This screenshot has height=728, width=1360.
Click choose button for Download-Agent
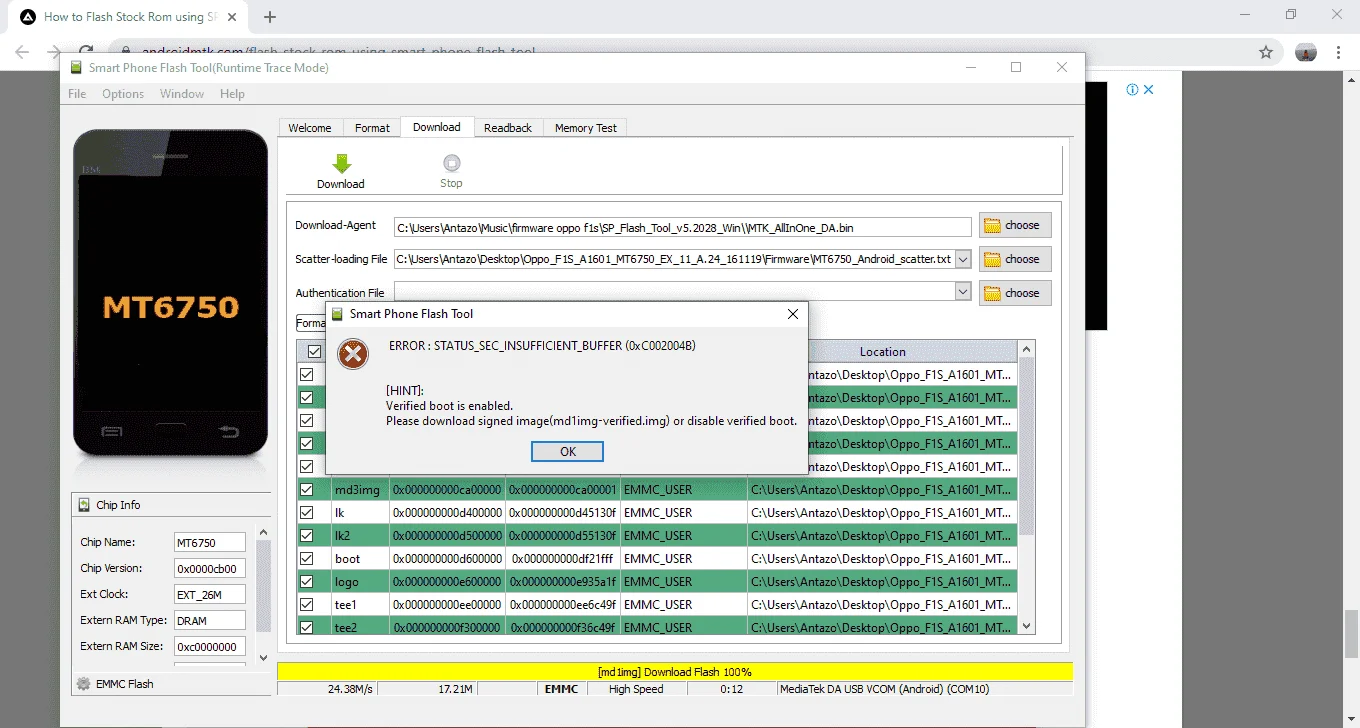coord(1015,225)
